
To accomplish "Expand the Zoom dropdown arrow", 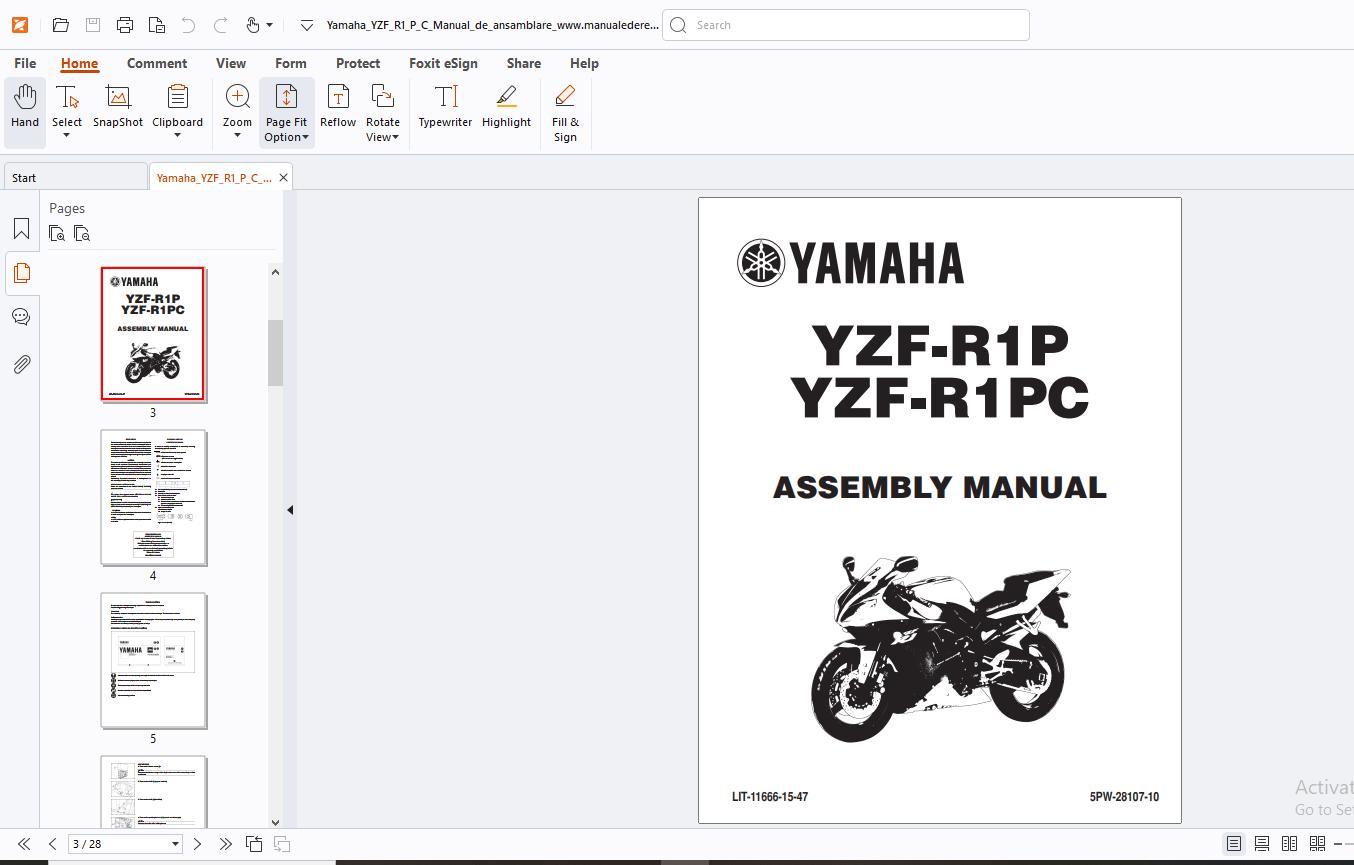I will click(x=237, y=136).
